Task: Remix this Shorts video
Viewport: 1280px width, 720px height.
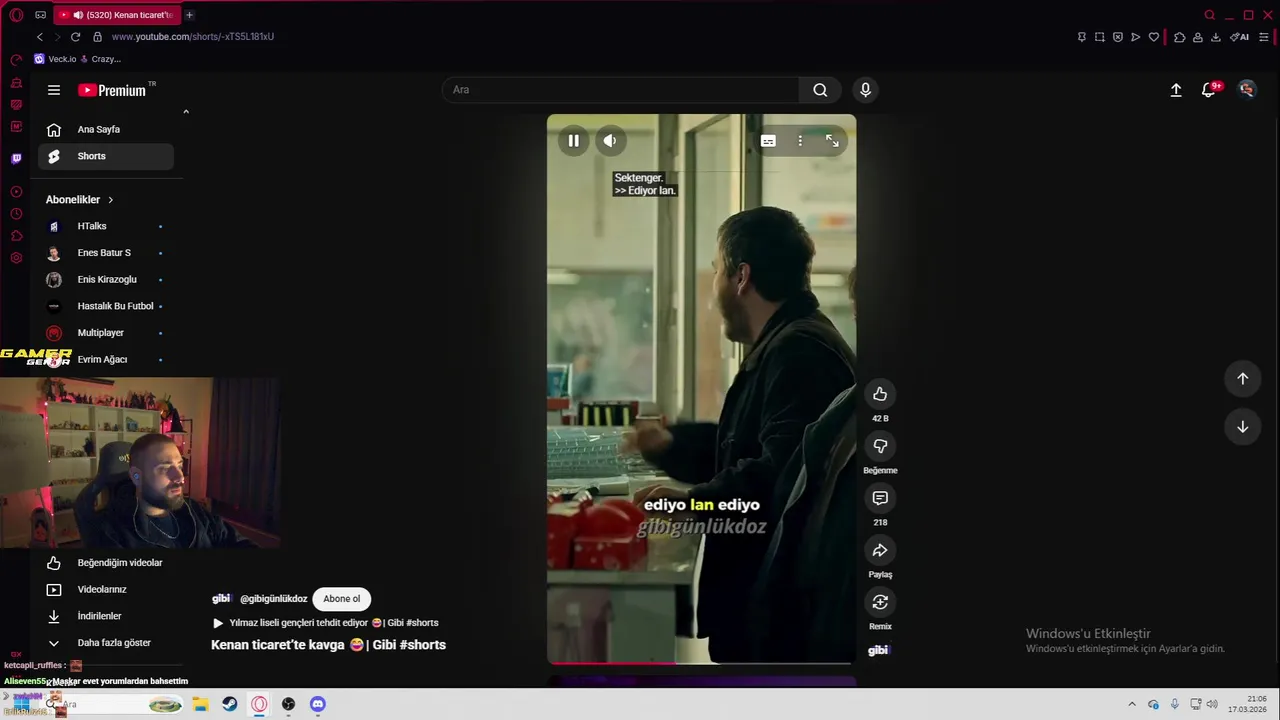Action: 880,602
